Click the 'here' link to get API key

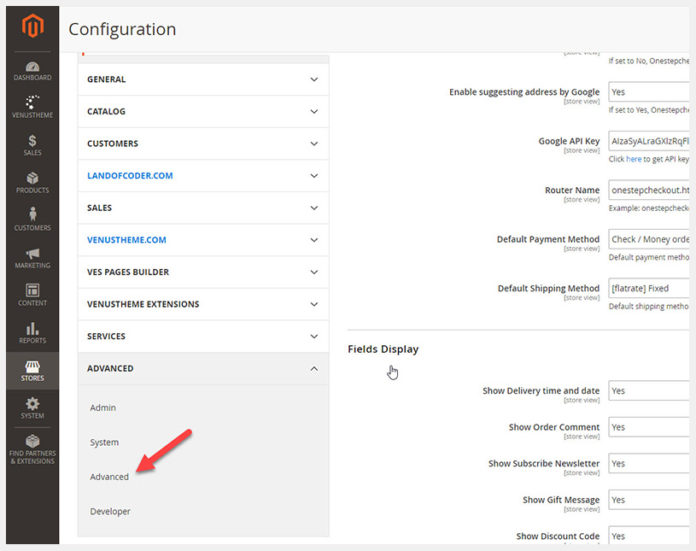pyautogui.click(x=634, y=159)
